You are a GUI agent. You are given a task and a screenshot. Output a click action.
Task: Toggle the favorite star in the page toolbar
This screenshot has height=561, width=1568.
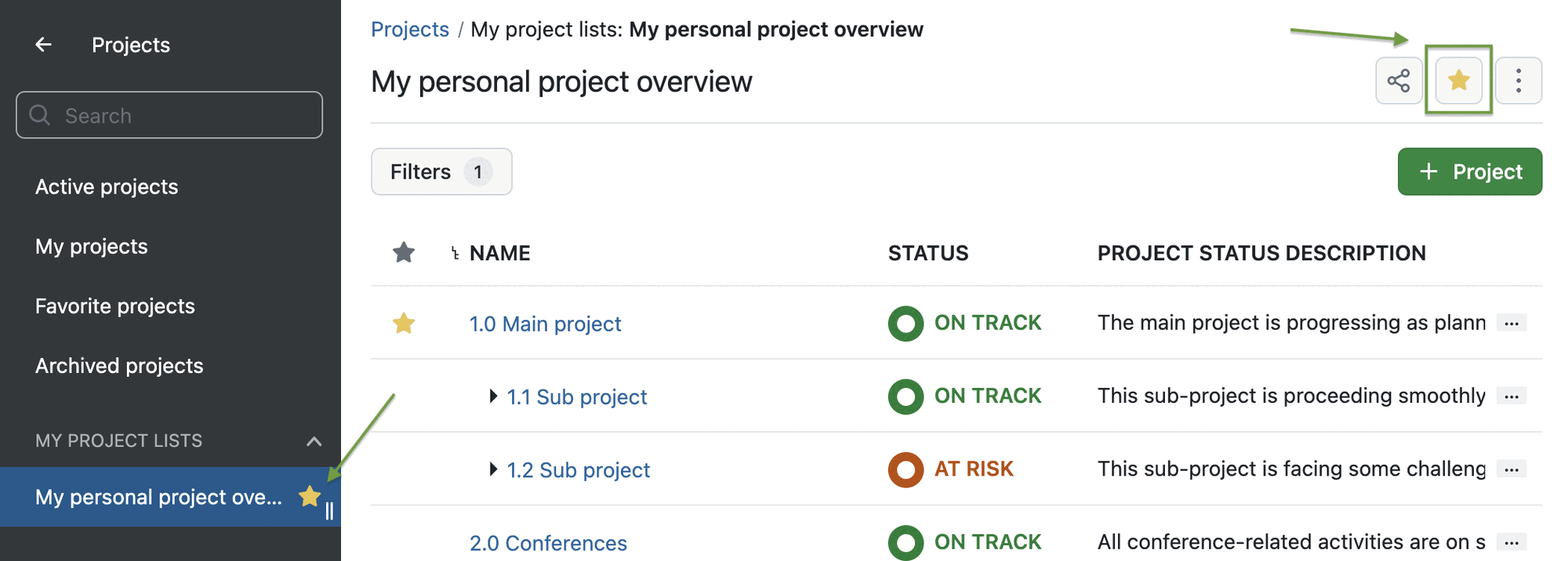1457,80
